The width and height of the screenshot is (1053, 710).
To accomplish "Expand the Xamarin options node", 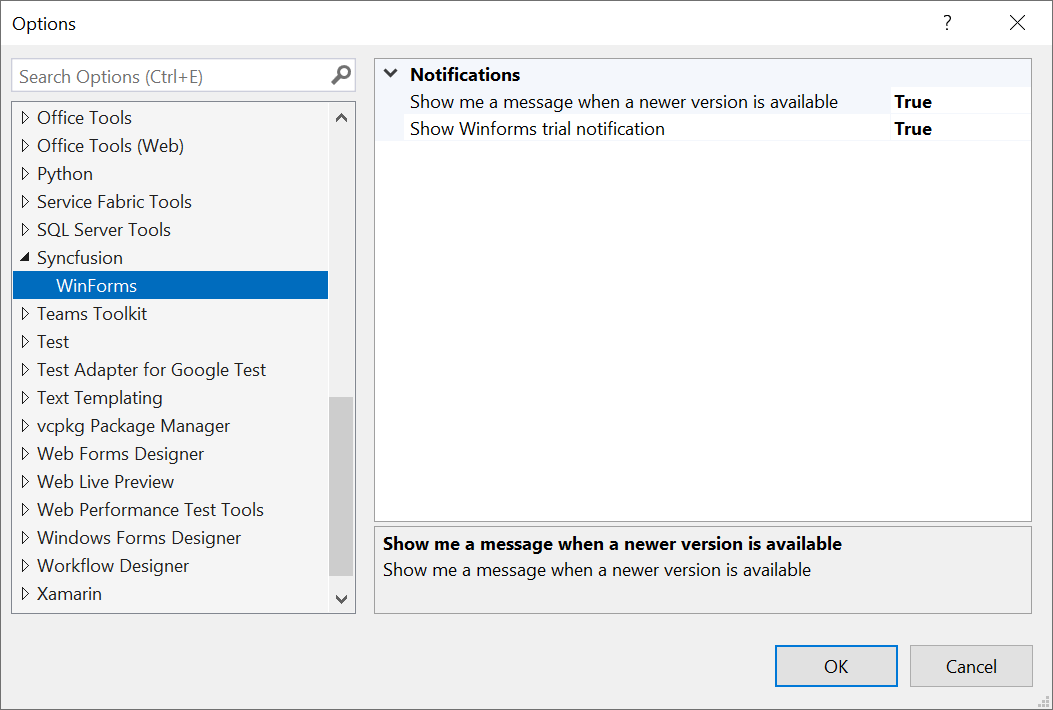I will (x=25, y=594).
